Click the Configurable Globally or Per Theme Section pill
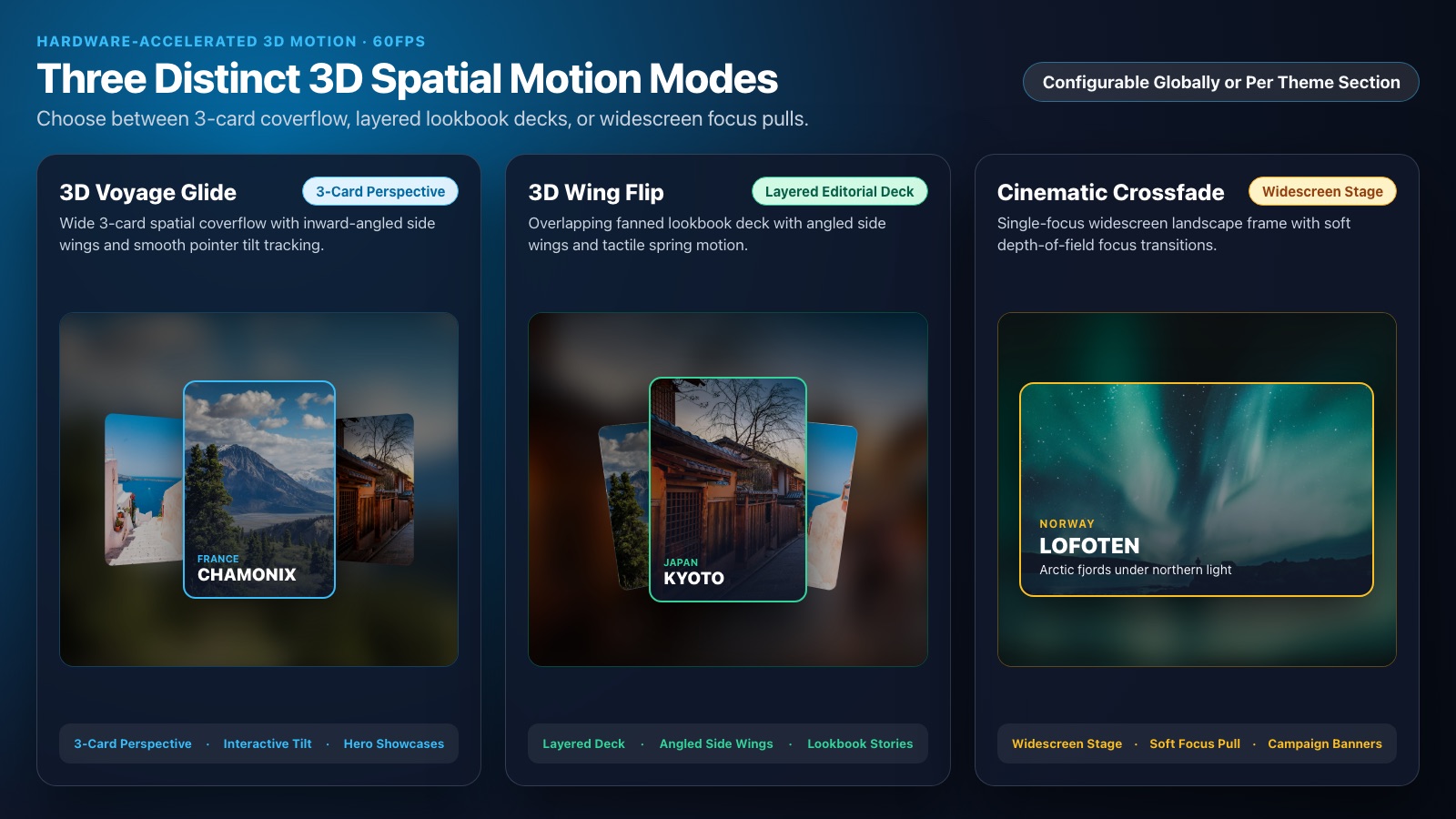This screenshot has height=819, width=1456. (1220, 82)
